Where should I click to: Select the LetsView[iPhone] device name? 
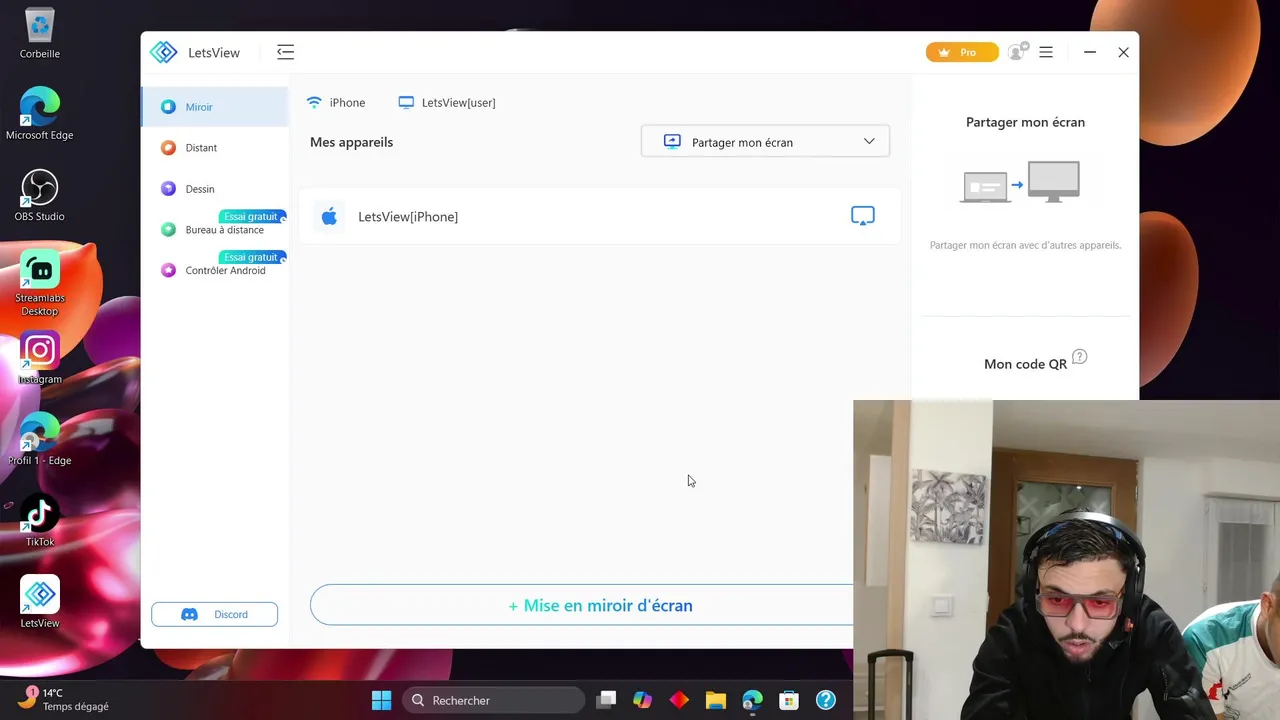pyautogui.click(x=408, y=217)
